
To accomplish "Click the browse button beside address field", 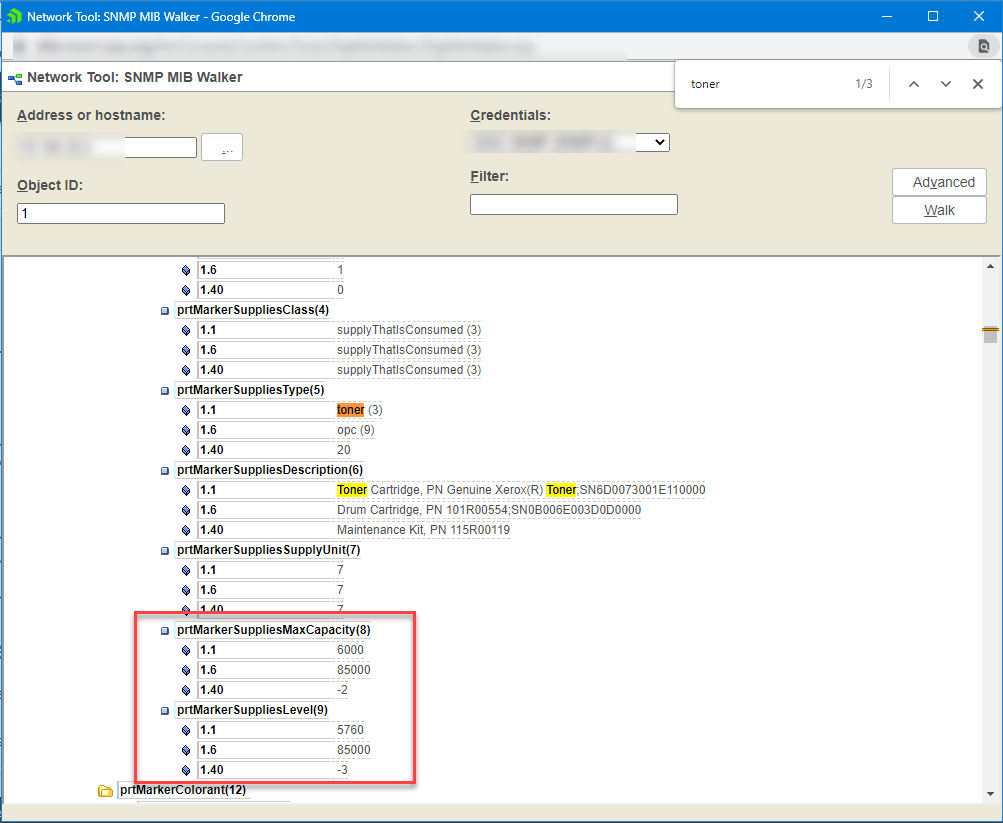I will (x=222, y=148).
